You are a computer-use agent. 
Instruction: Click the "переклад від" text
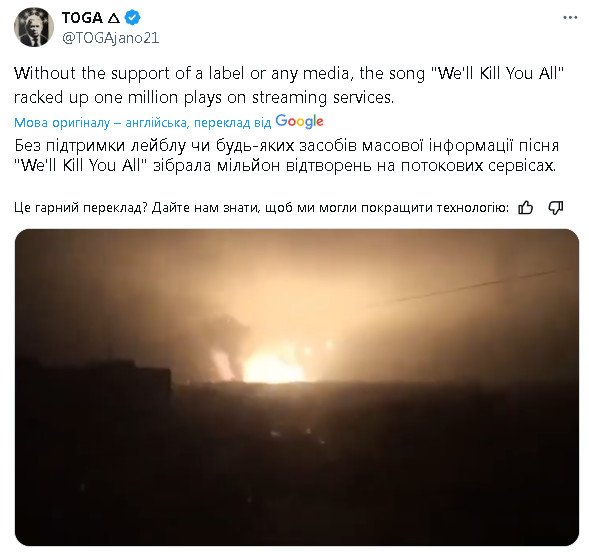[233, 122]
